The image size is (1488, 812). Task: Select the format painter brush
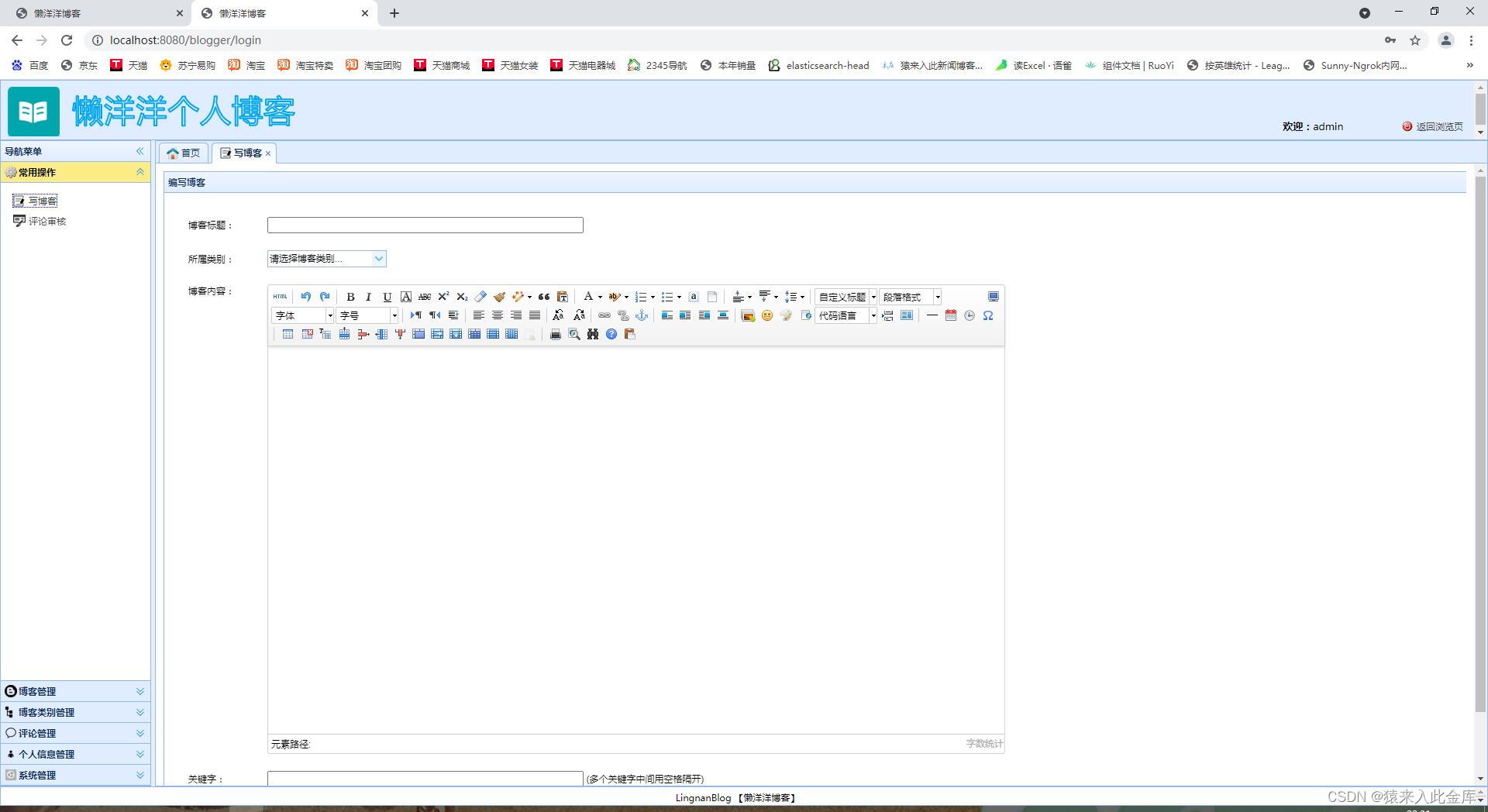pyautogui.click(x=499, y=297)
